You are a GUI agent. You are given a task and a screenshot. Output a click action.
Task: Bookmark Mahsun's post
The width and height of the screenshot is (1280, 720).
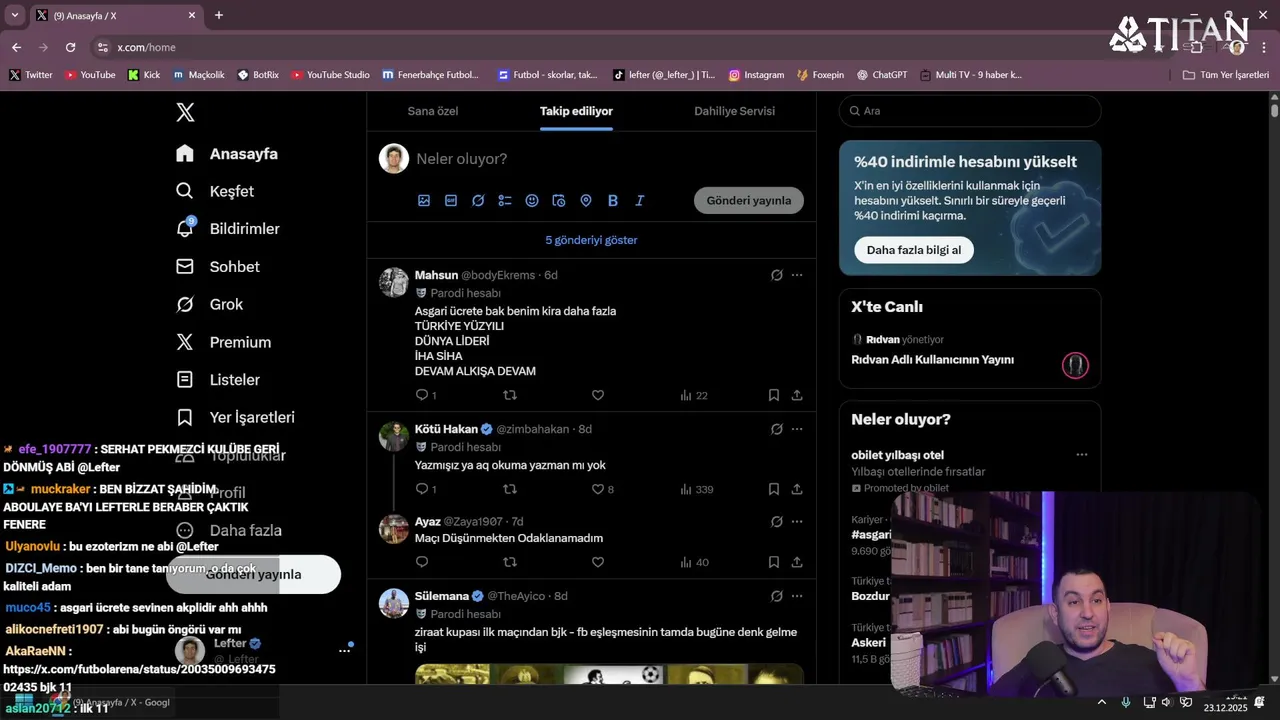(x=774, y=395)
